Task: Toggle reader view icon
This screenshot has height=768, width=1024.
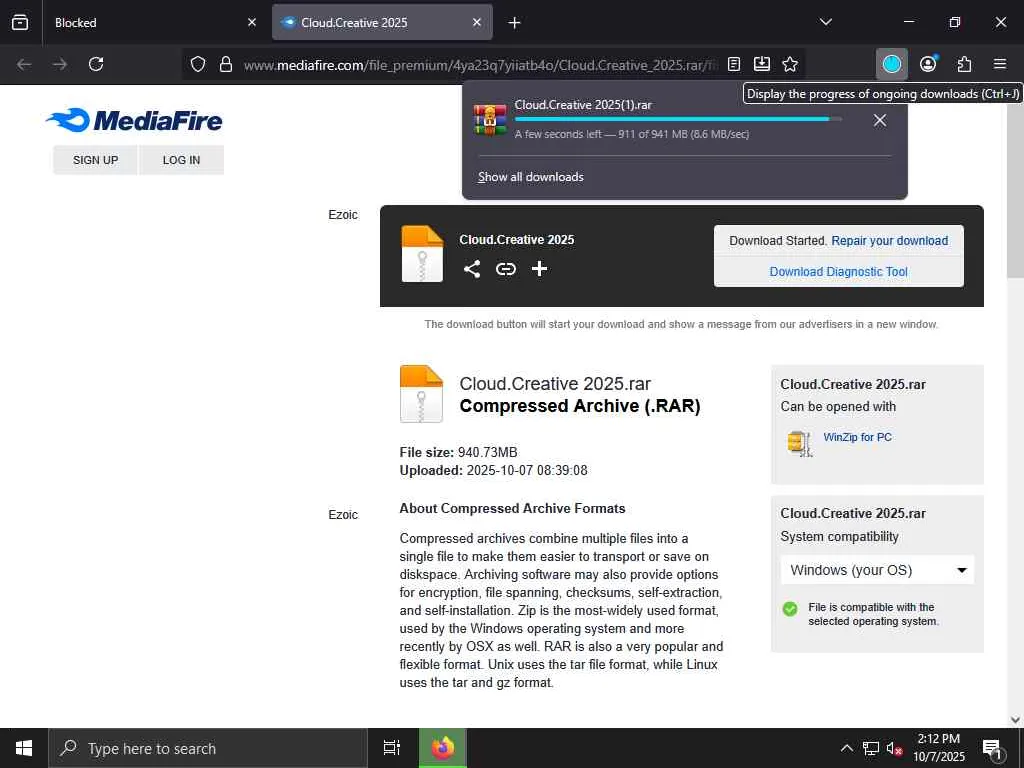Action: tap(734, 64)
